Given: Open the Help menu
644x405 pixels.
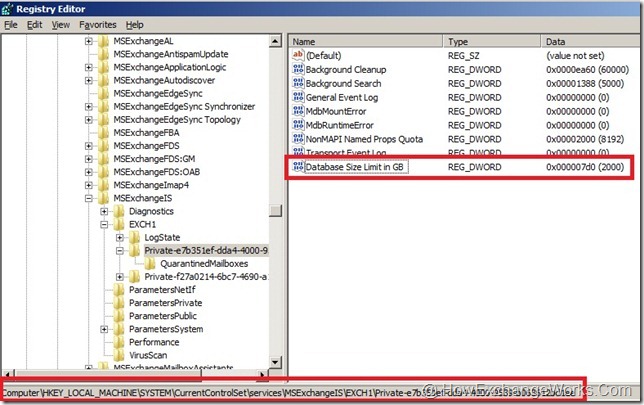Looking at the screenshot, I should (x=134, y=25).
